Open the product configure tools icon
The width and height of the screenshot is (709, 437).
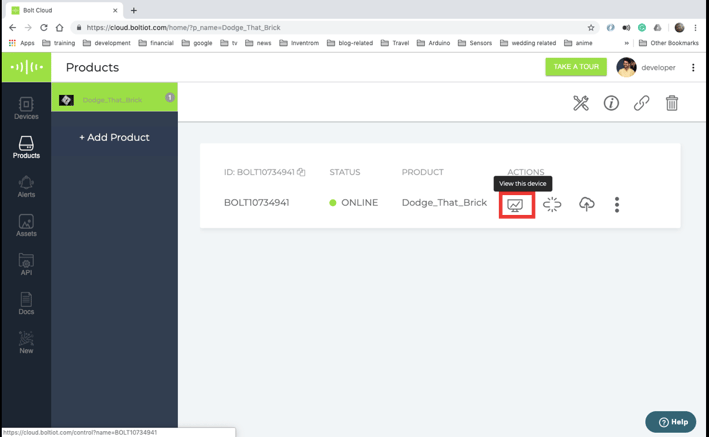point(581,103)
